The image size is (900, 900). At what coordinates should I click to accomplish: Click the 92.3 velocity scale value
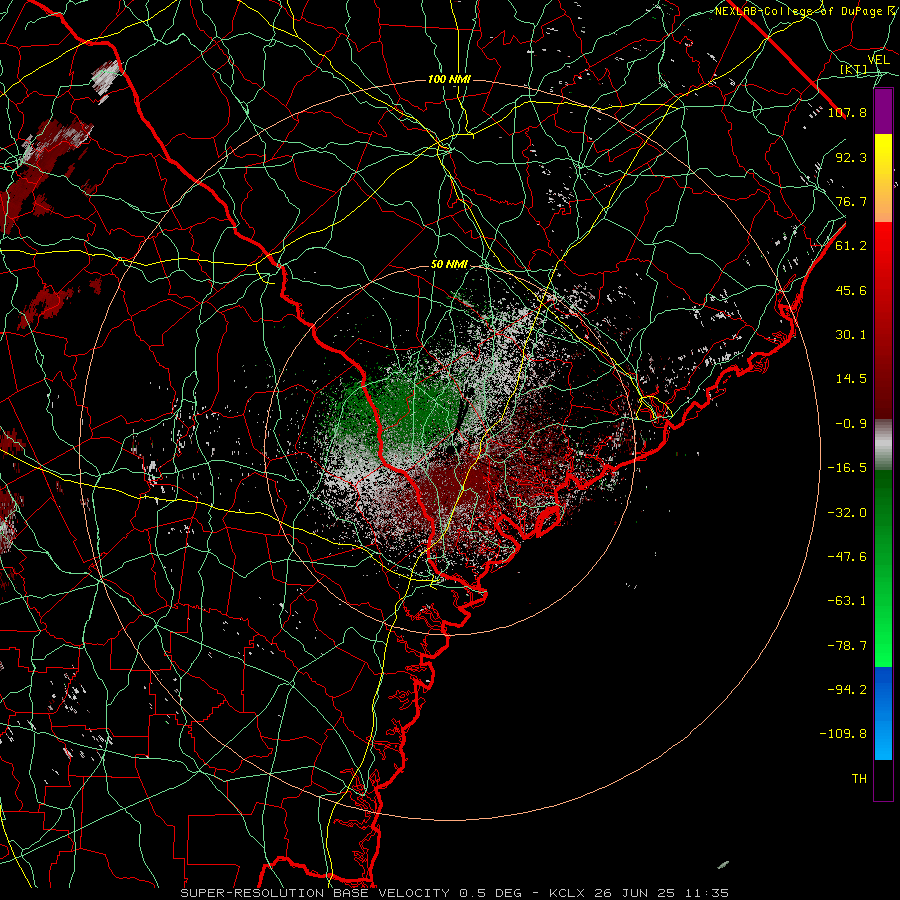point(851,157)
